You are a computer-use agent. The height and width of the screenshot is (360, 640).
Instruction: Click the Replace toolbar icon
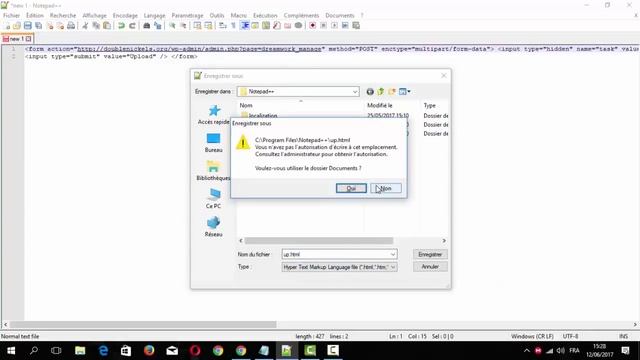[x=158, y=26]
